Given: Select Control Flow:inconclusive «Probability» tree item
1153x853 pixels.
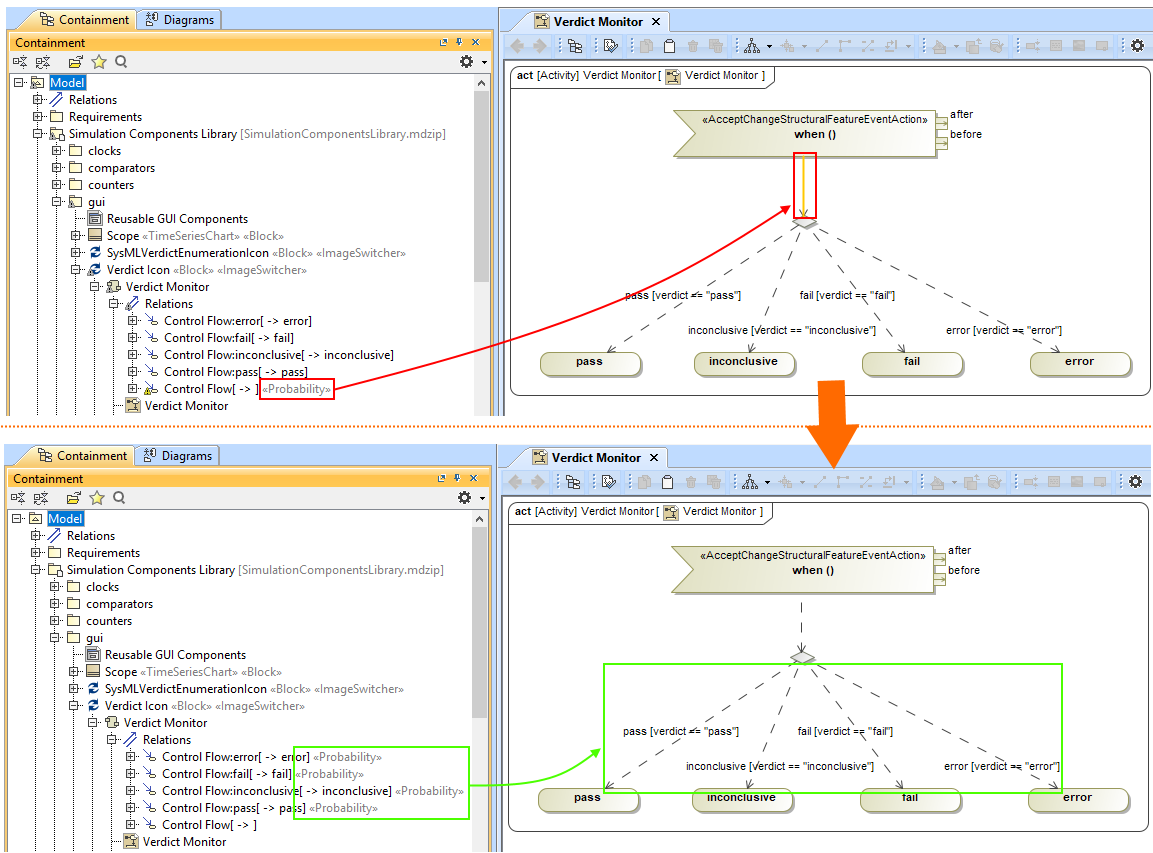Looking at the screenshot, I should pyautogui.click(x=312, y=791).
